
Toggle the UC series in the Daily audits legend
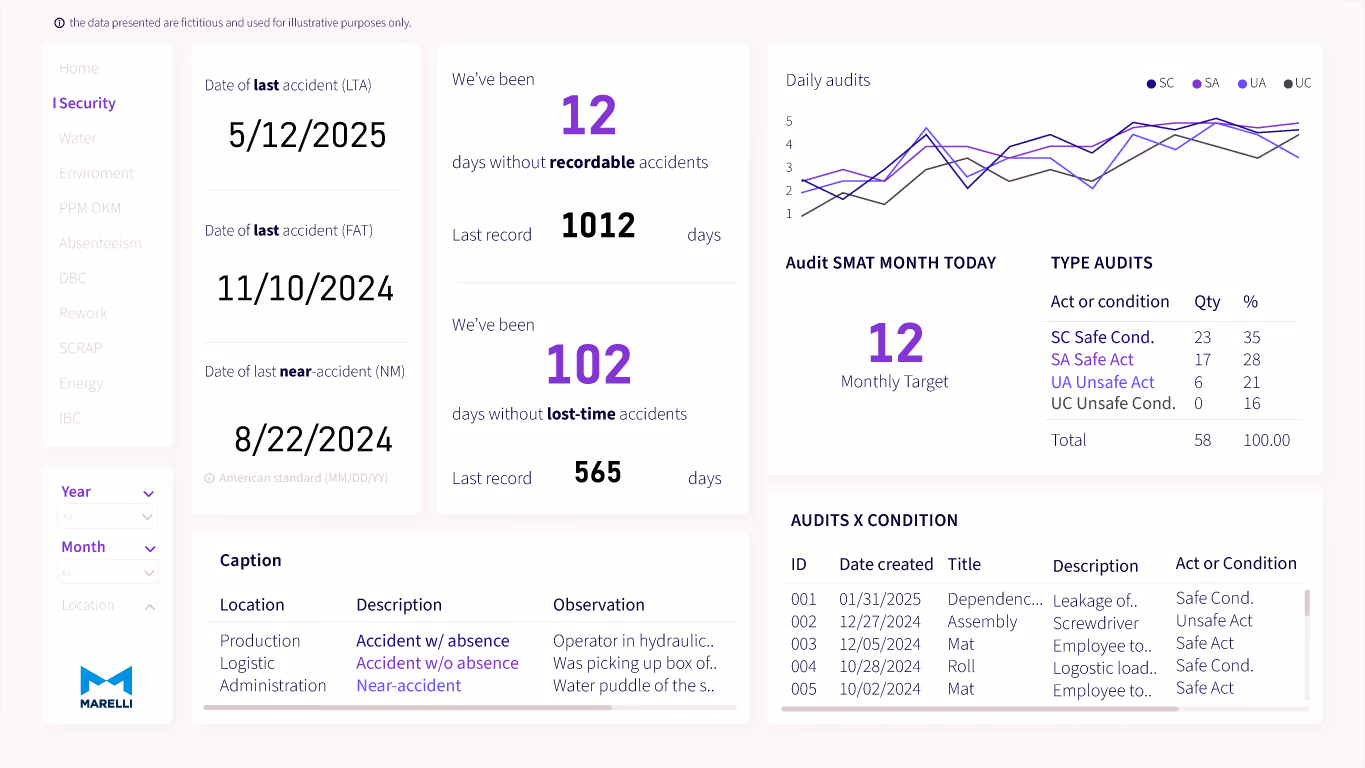[x=1297, y=83]
